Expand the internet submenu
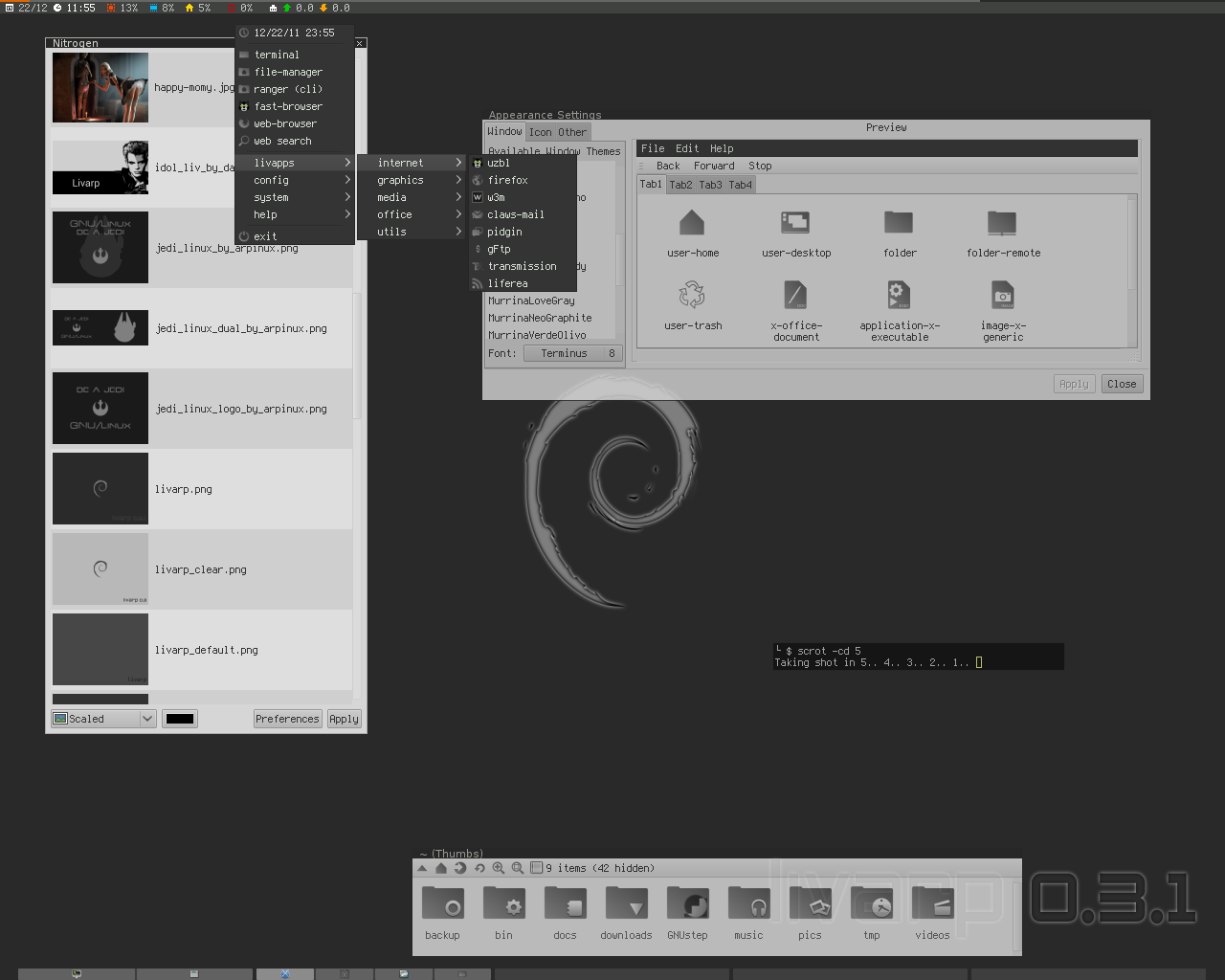Screen dimensions: 1225x980 click(412, 163)
